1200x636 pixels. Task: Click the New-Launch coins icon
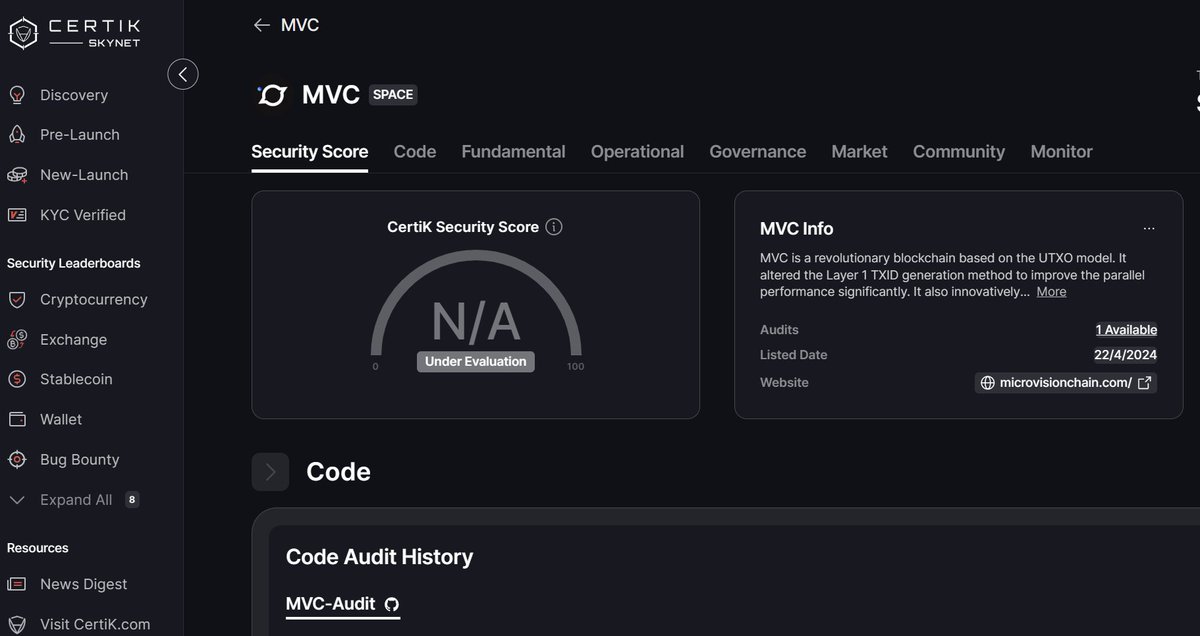click(17, 175)
